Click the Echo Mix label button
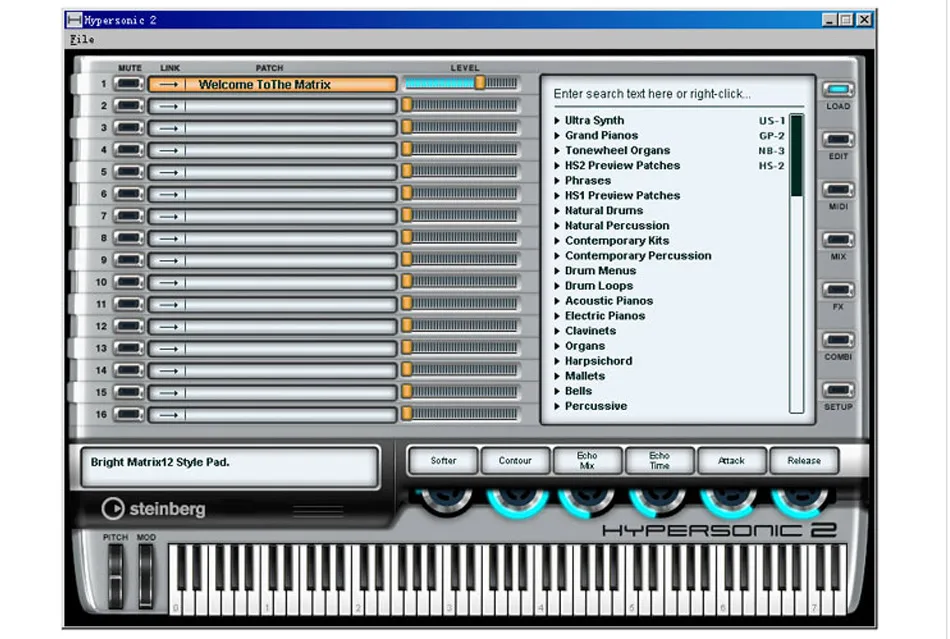Image resolution: width=950 pixels, height=639 pixels. tap(587, 461)
